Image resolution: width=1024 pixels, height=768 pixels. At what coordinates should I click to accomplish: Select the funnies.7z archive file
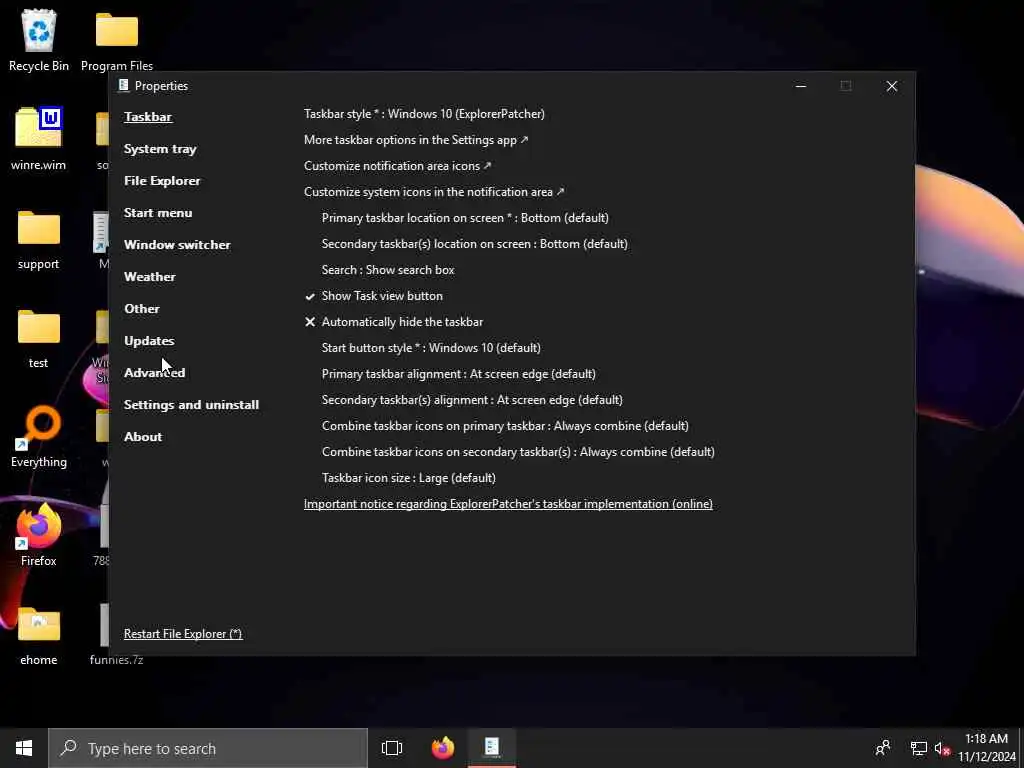click(117, 660)
